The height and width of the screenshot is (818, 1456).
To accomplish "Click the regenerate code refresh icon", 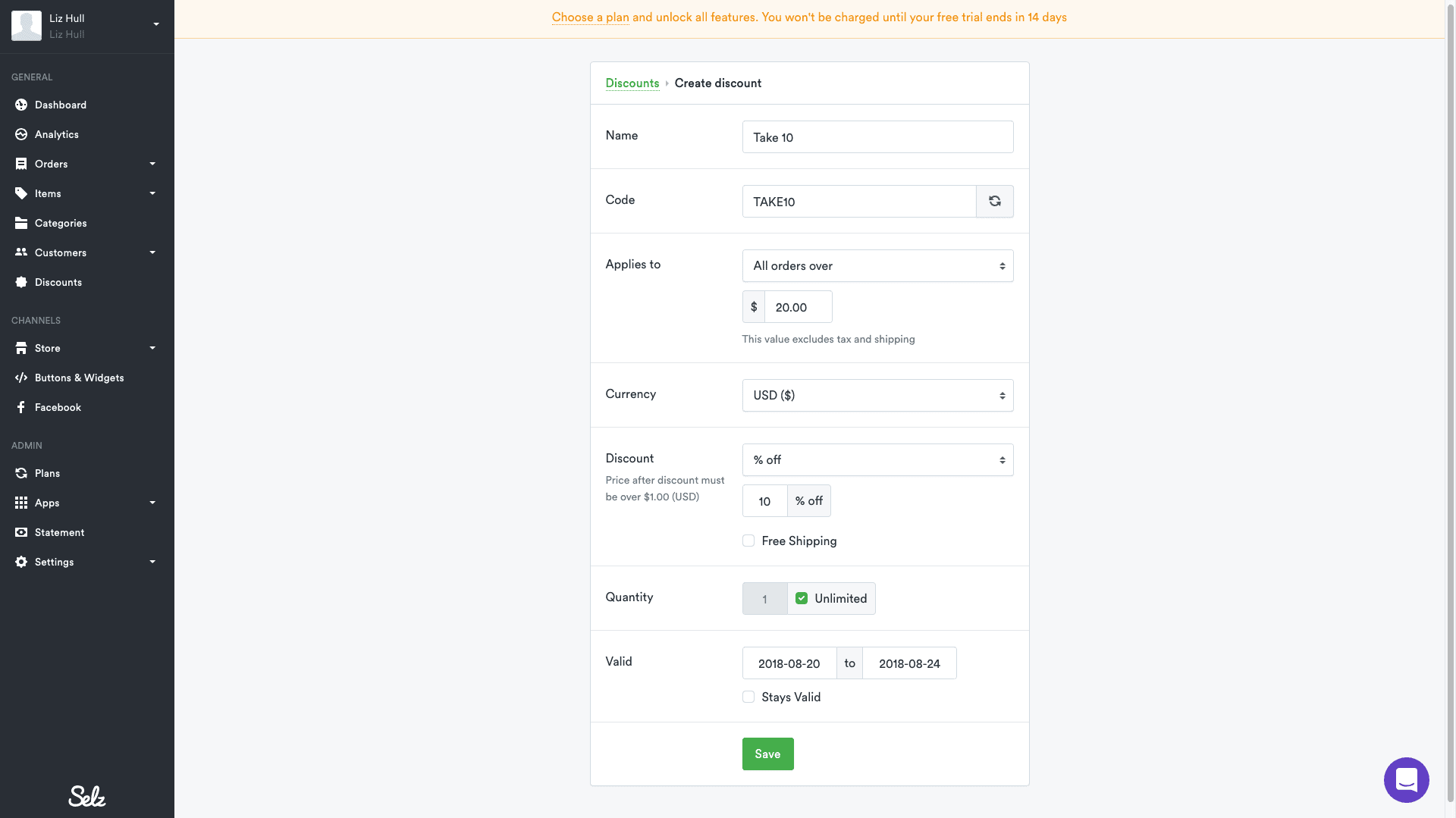I will pos(994,202).
